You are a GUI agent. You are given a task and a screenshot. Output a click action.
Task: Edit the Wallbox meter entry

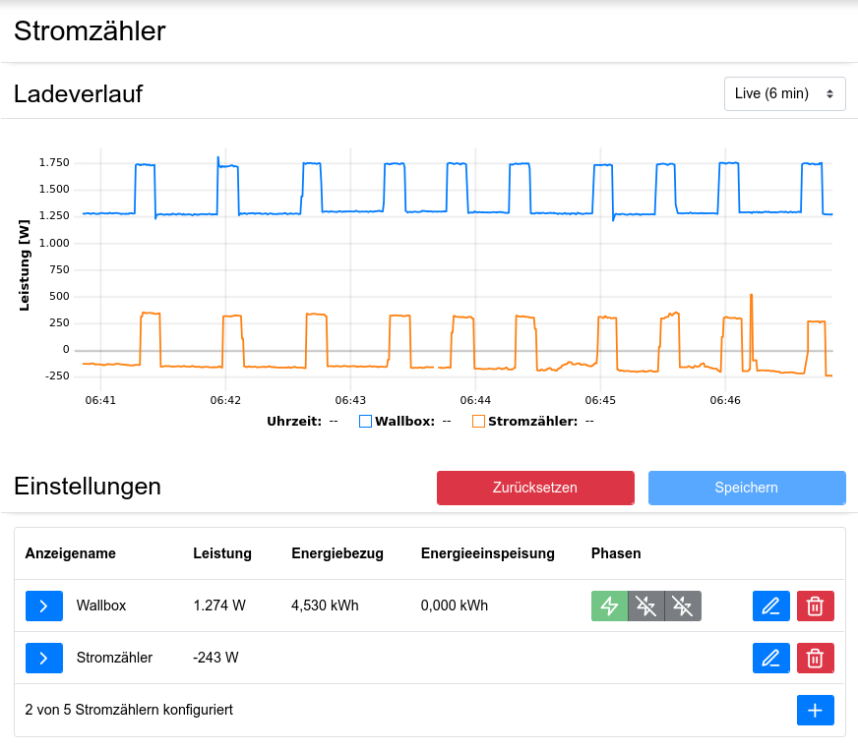click(x=770, y=606)
